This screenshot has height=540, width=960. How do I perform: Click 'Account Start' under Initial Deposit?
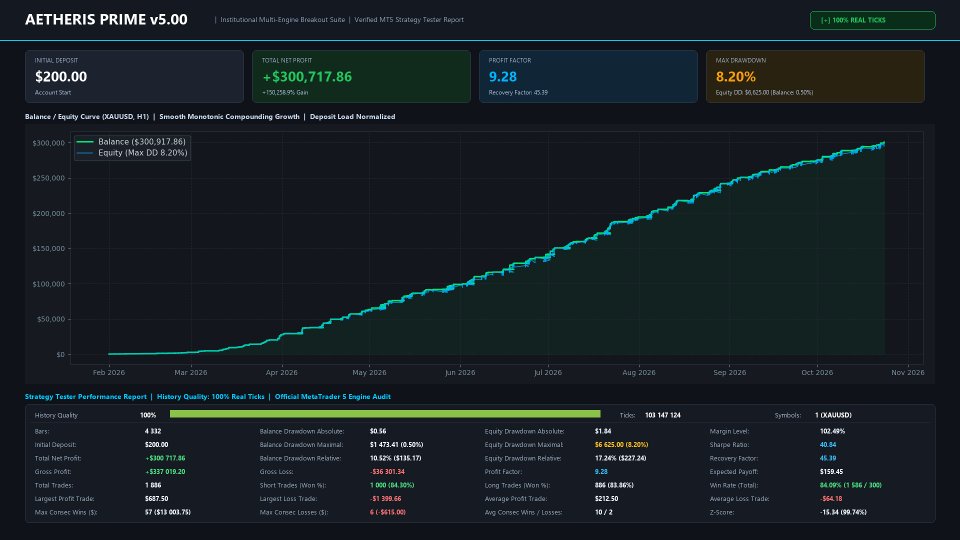(x=53, y=92)
